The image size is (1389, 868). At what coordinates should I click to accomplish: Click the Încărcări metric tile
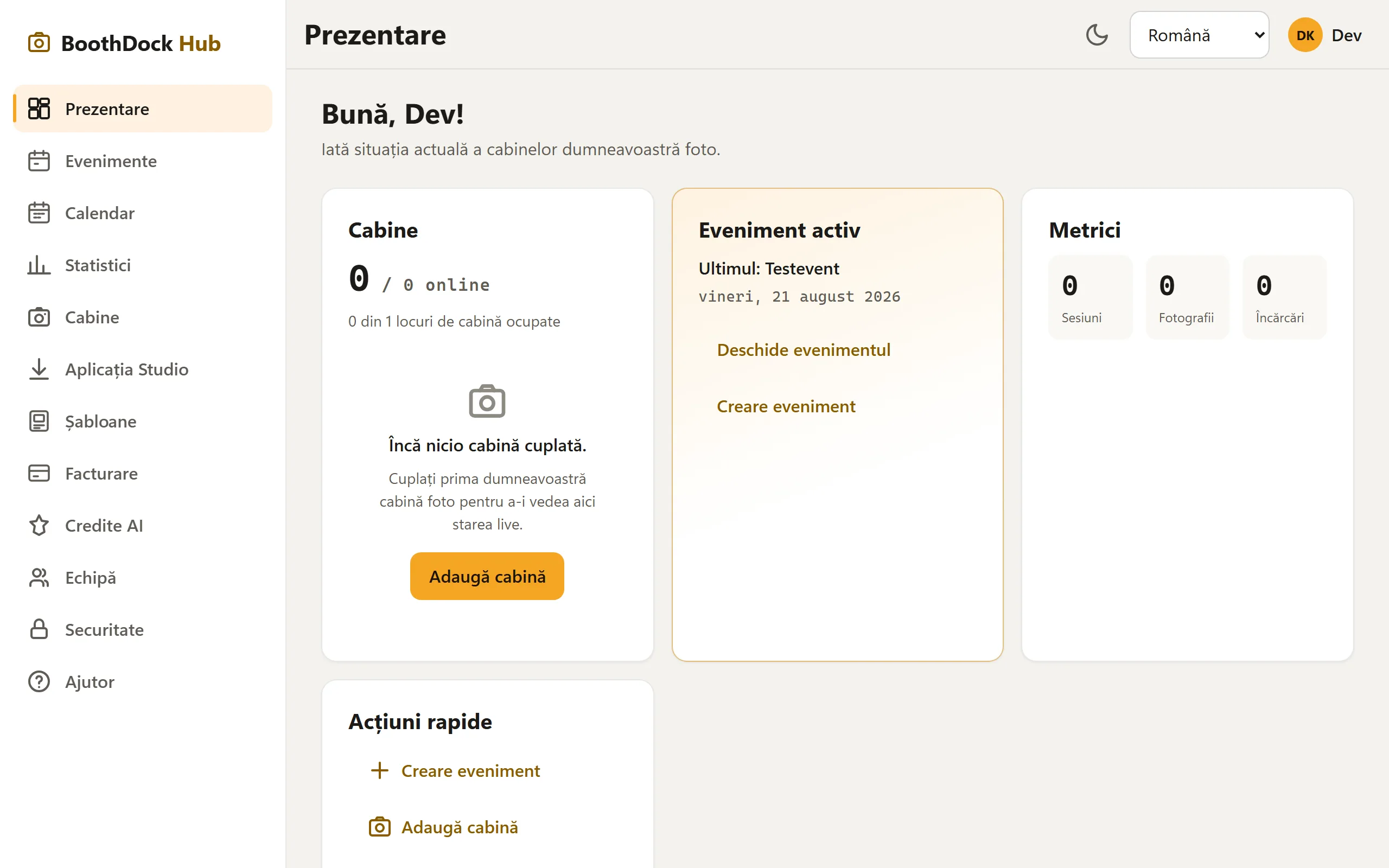tap(1284, 297)
